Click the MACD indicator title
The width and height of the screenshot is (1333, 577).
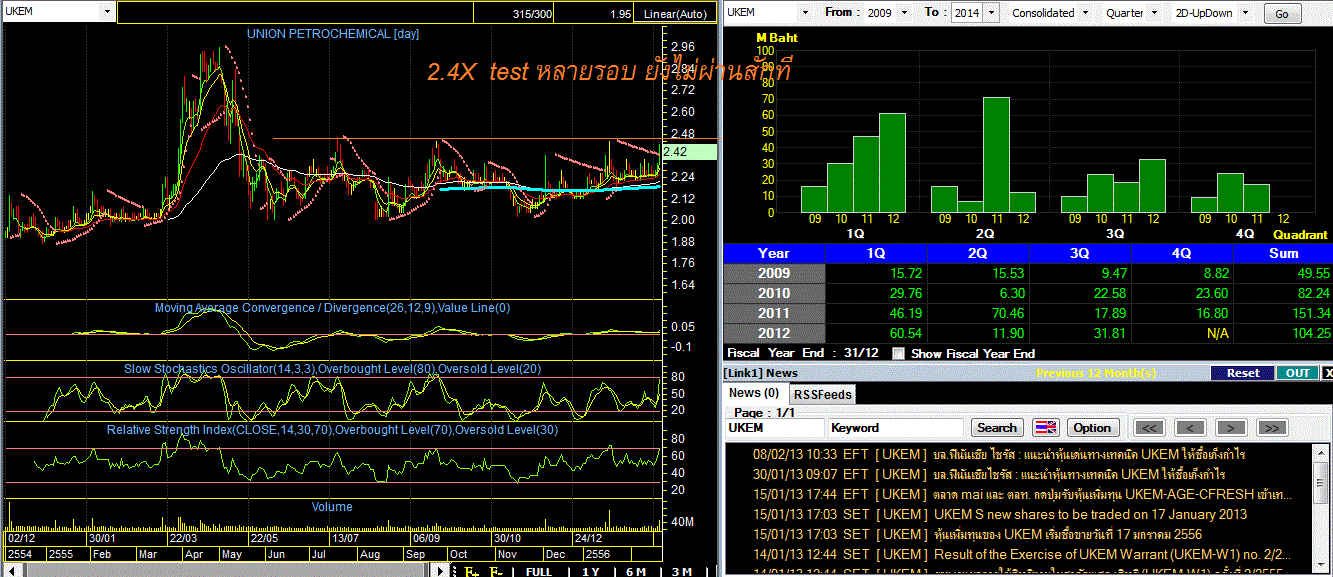coord(332,308)
